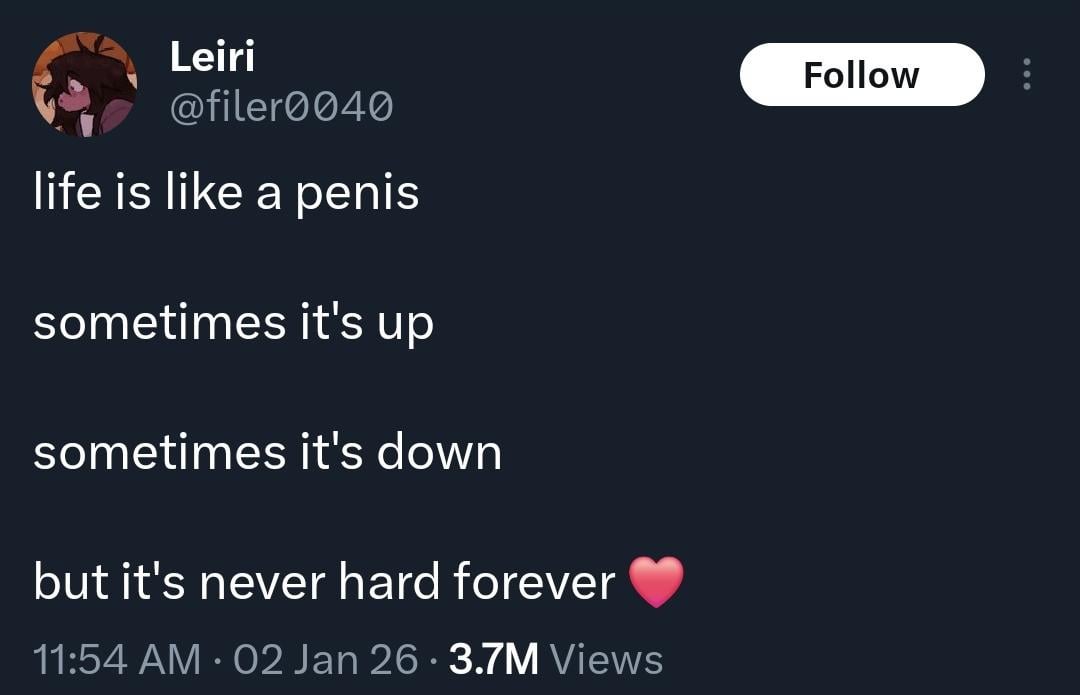Click the red heart emoji

click(656, 582)
